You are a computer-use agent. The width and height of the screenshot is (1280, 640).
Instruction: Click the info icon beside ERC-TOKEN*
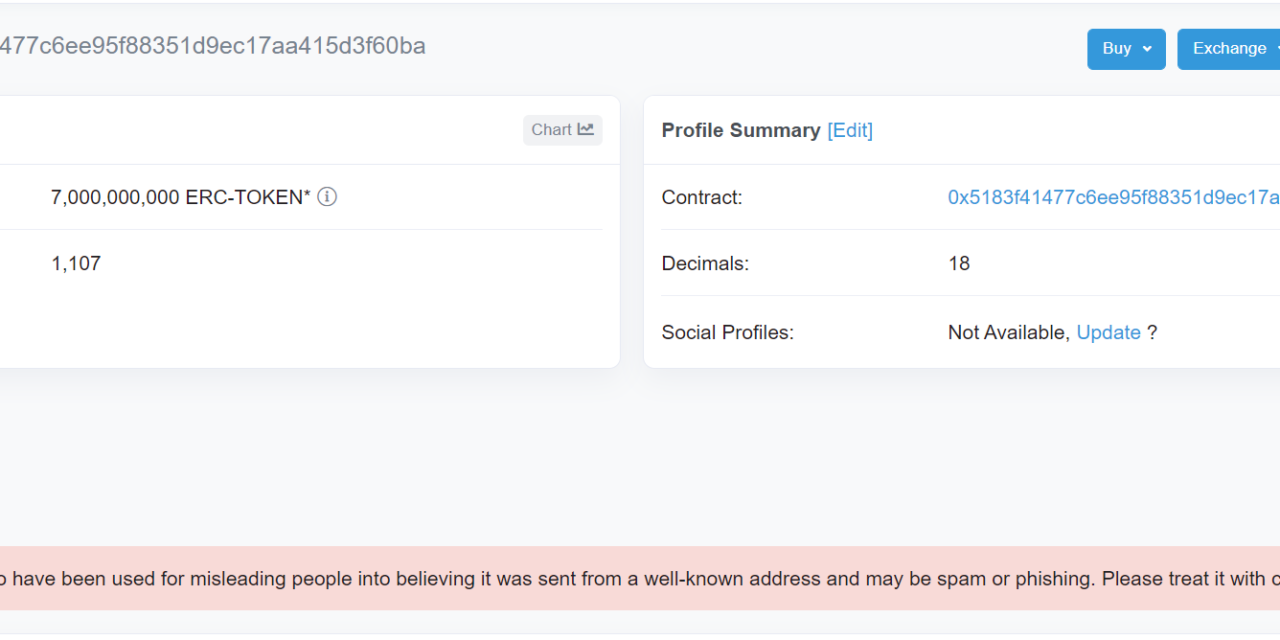point(327,197)
